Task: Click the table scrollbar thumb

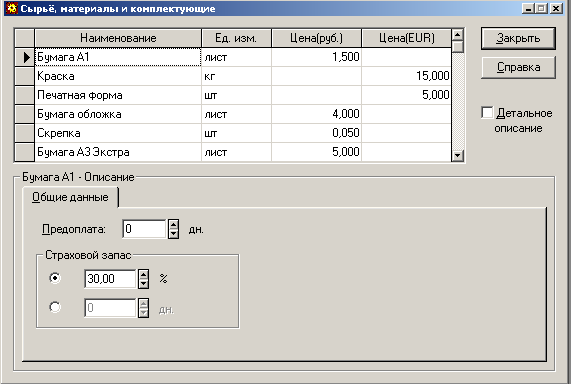Action: click(457, 47)
